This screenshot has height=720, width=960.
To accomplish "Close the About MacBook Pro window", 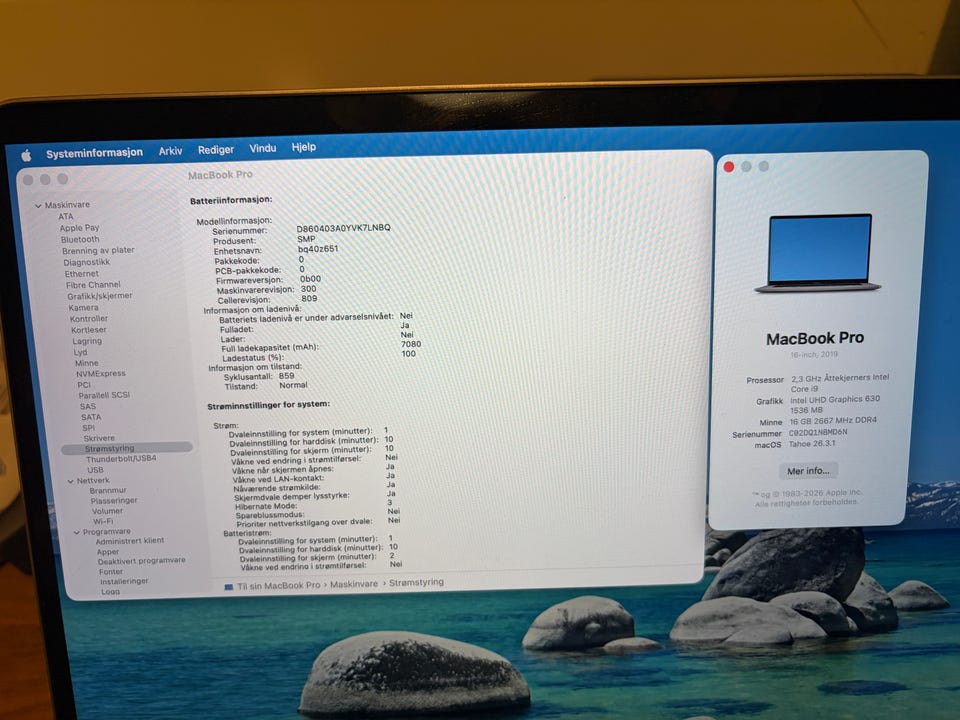I will (729, 167).
